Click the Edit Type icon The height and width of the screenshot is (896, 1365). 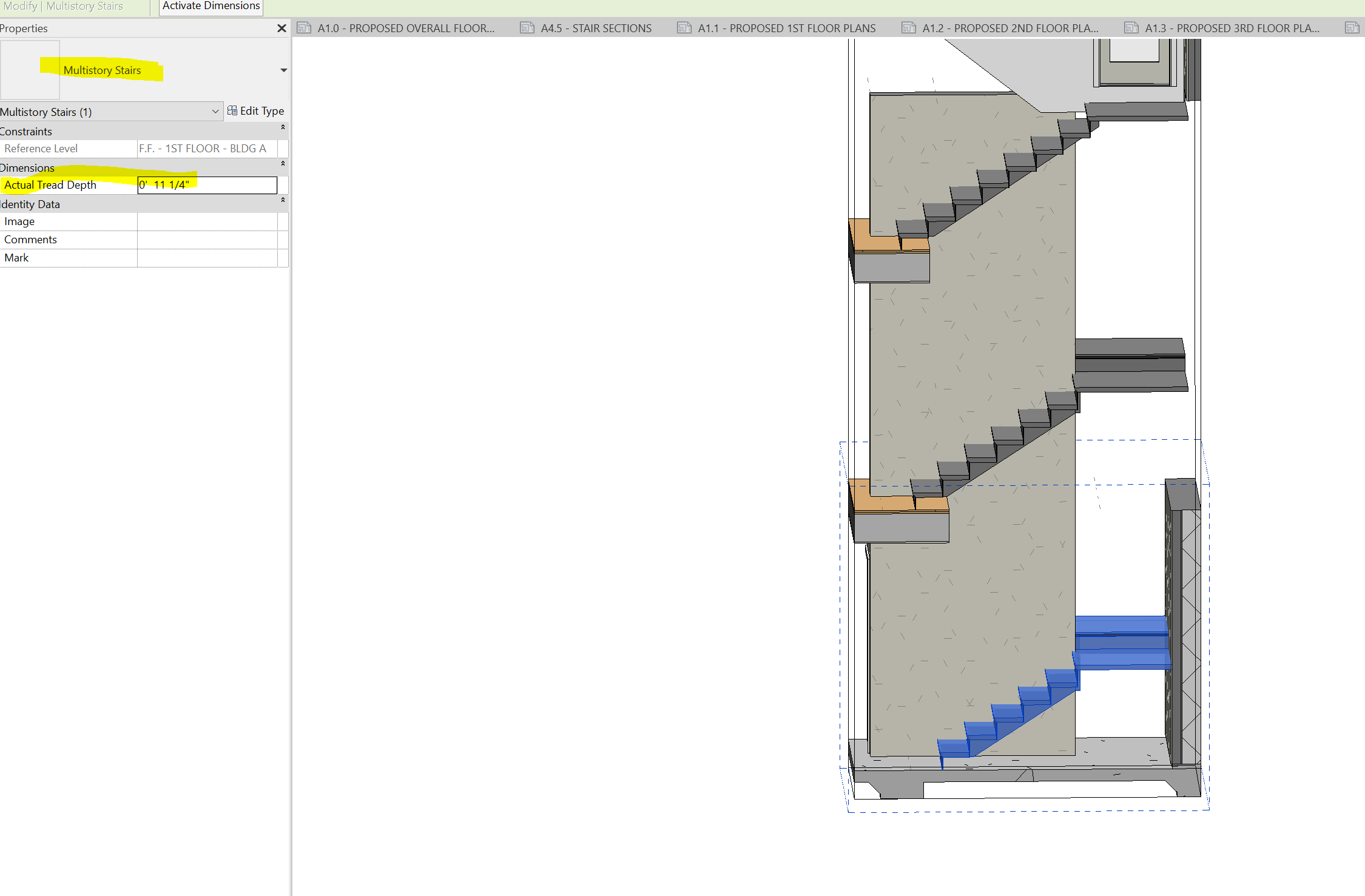pos(232,110)
